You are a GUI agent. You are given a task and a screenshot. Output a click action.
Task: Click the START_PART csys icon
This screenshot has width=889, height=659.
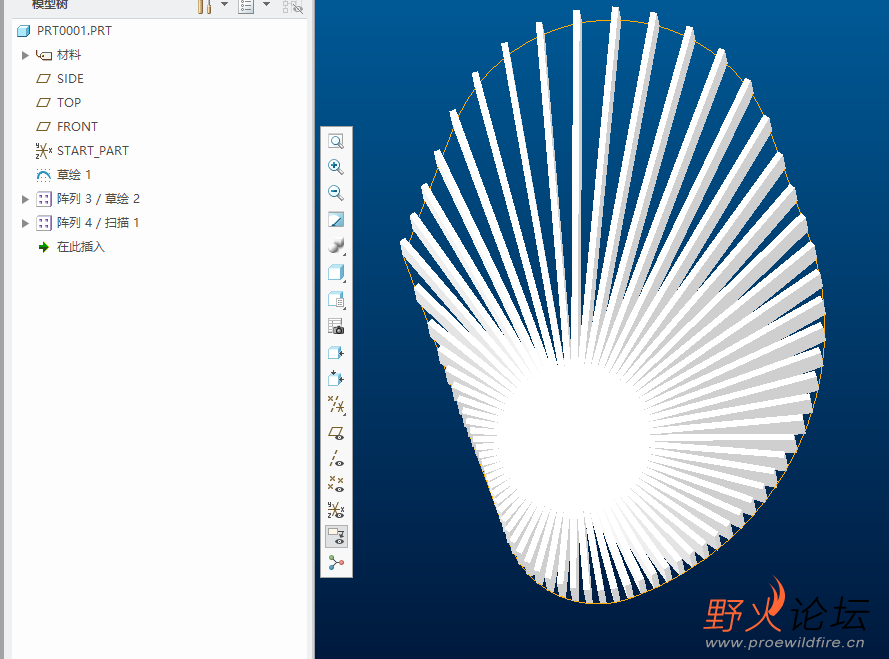[44, 151]
